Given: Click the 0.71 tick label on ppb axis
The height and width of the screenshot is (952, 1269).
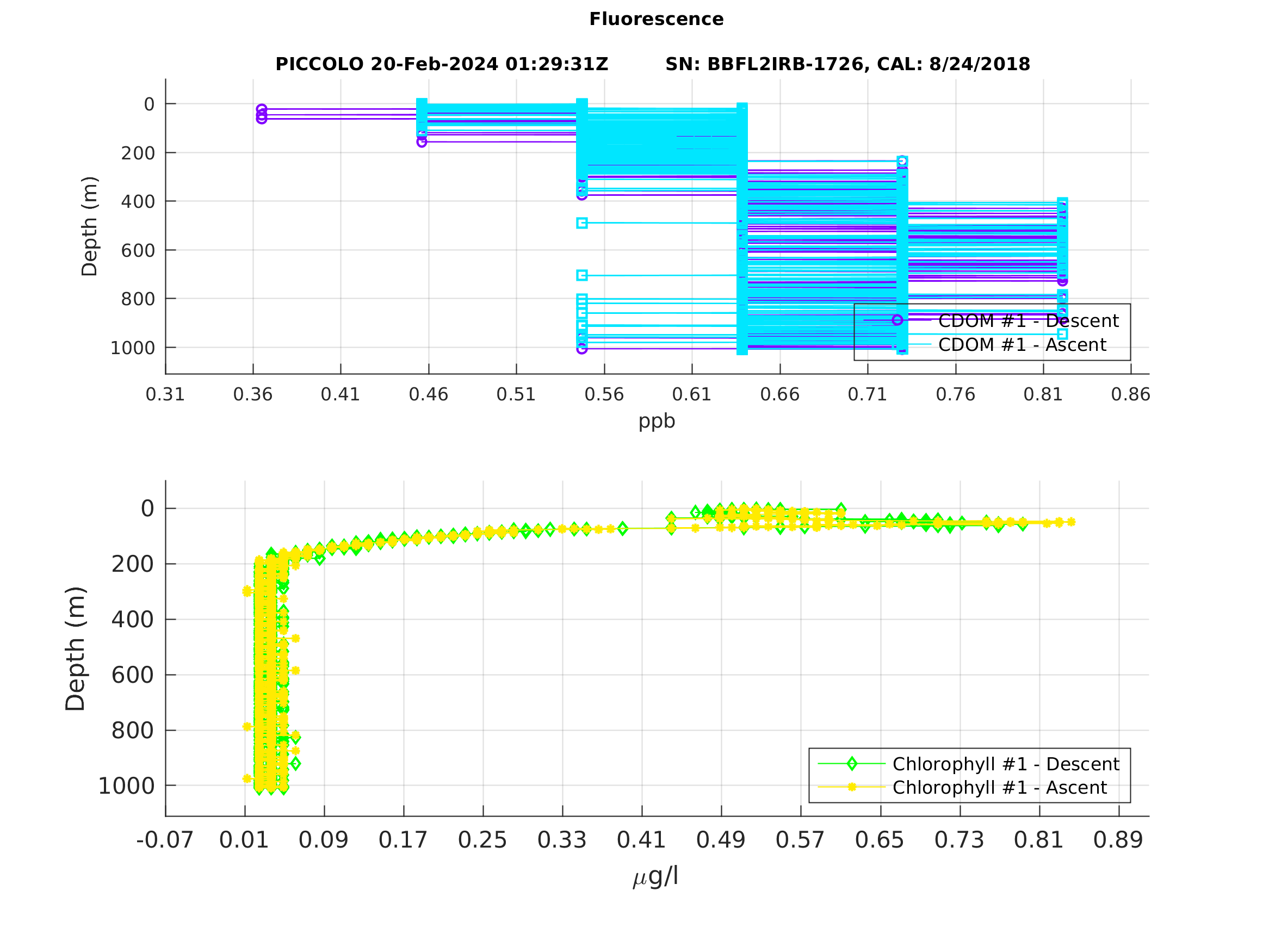Looking at the screenshot, I should coord(868,394).
